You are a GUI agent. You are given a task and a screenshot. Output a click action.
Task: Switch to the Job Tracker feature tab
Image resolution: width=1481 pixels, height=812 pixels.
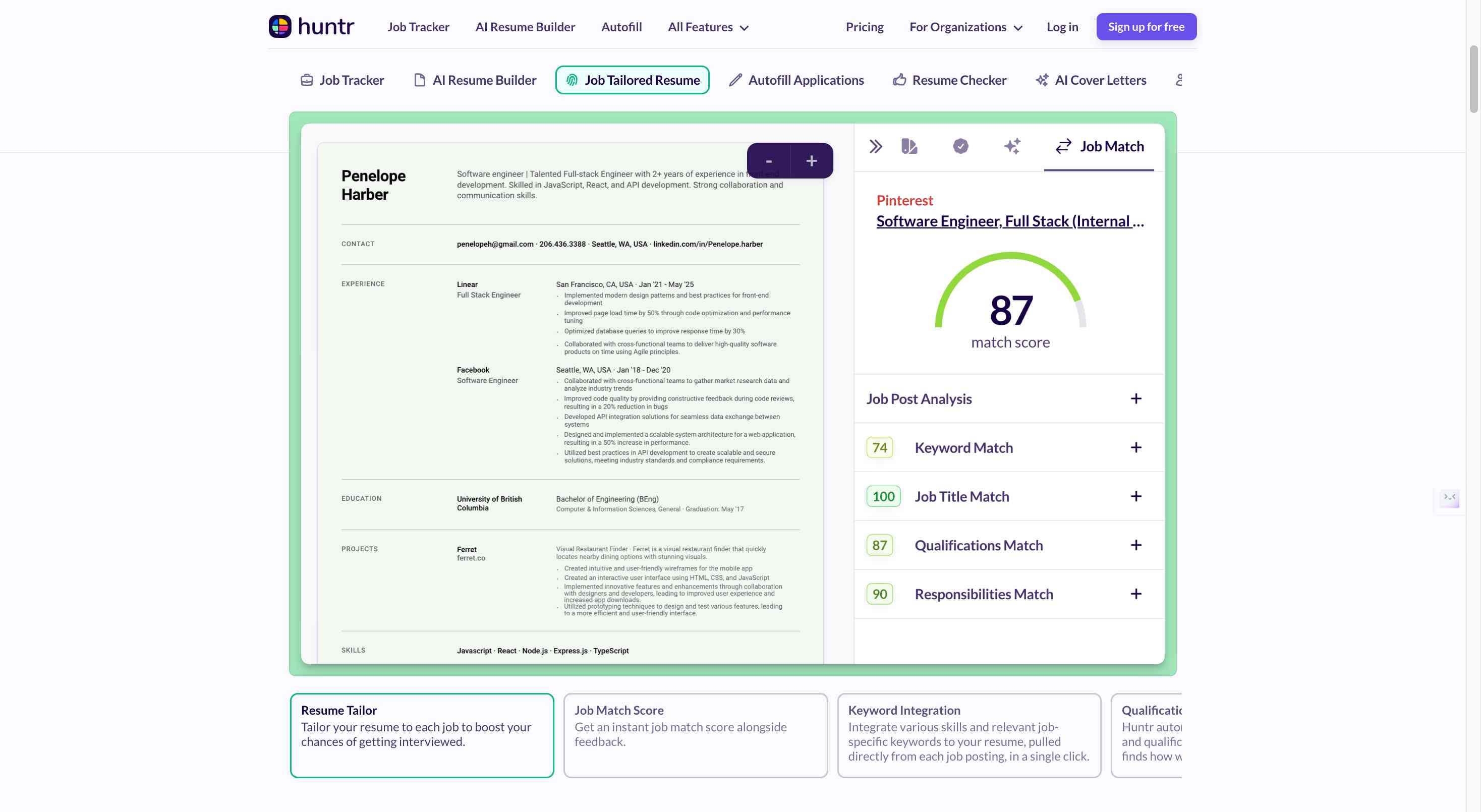tap(343, 80)
